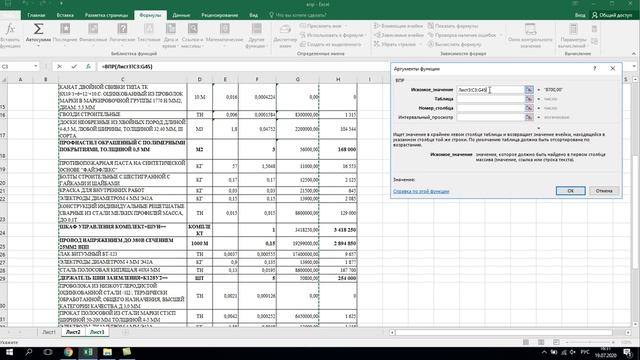640x360 pixels.
Task: Open the Watch Window icon
Action: [x=530, y=35]
